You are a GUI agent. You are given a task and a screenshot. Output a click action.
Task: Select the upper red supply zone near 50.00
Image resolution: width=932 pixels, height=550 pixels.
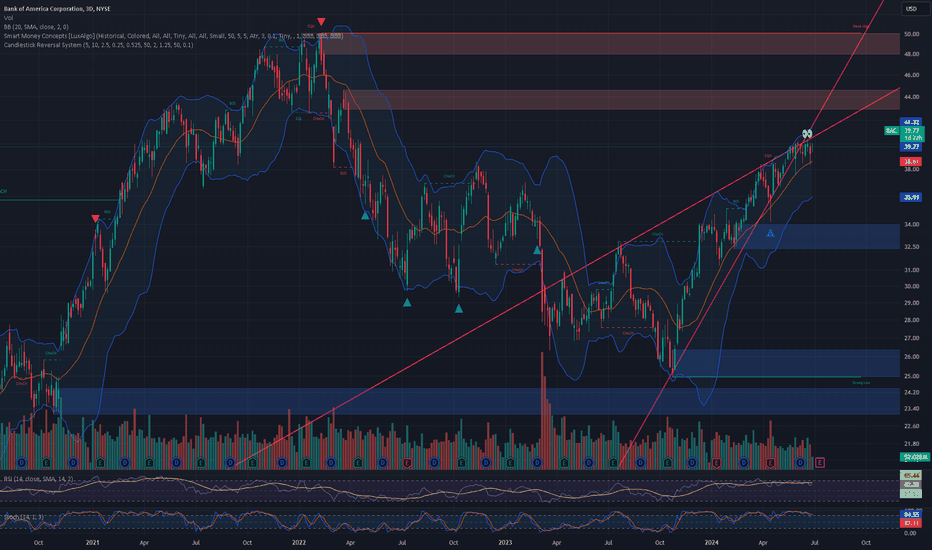[x=612, y=43]
